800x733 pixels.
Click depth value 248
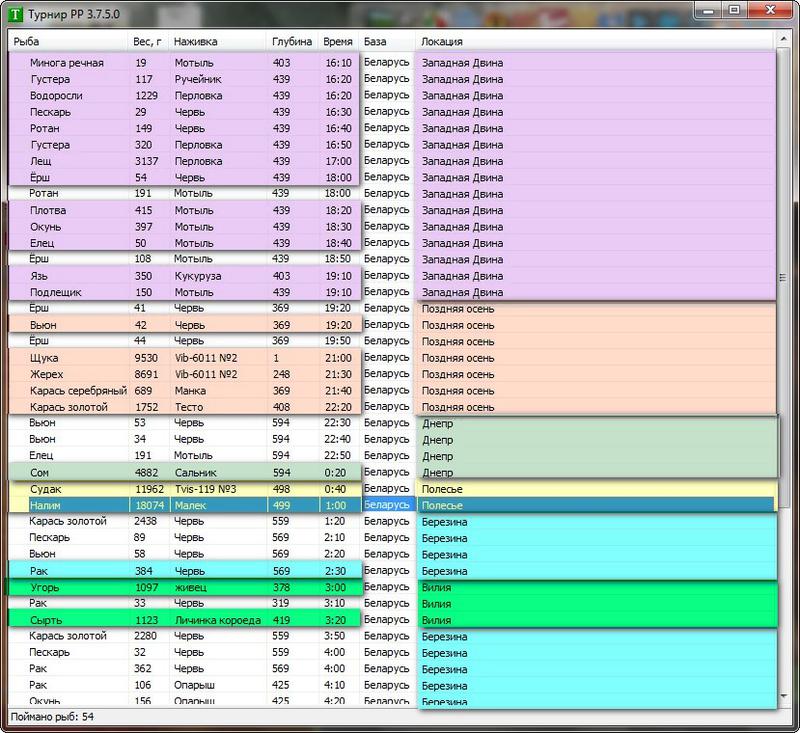point(282,374)
